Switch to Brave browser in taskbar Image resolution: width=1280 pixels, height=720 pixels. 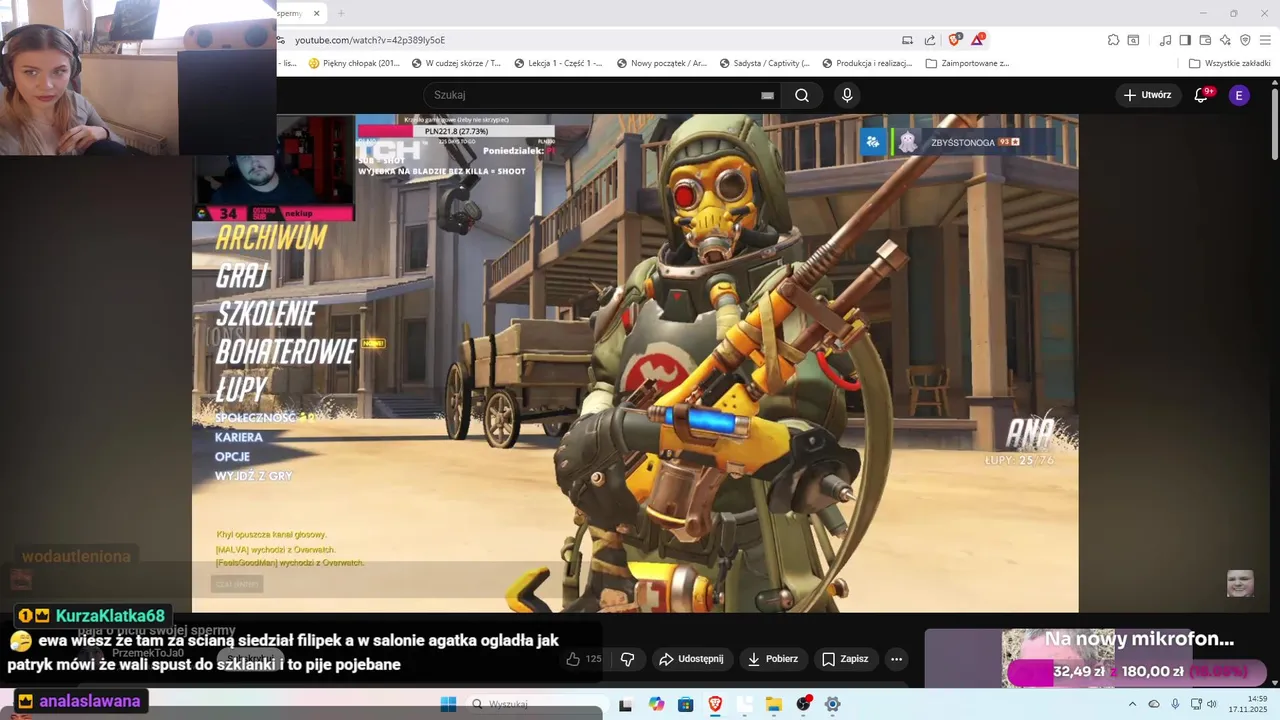click(715, 704)
